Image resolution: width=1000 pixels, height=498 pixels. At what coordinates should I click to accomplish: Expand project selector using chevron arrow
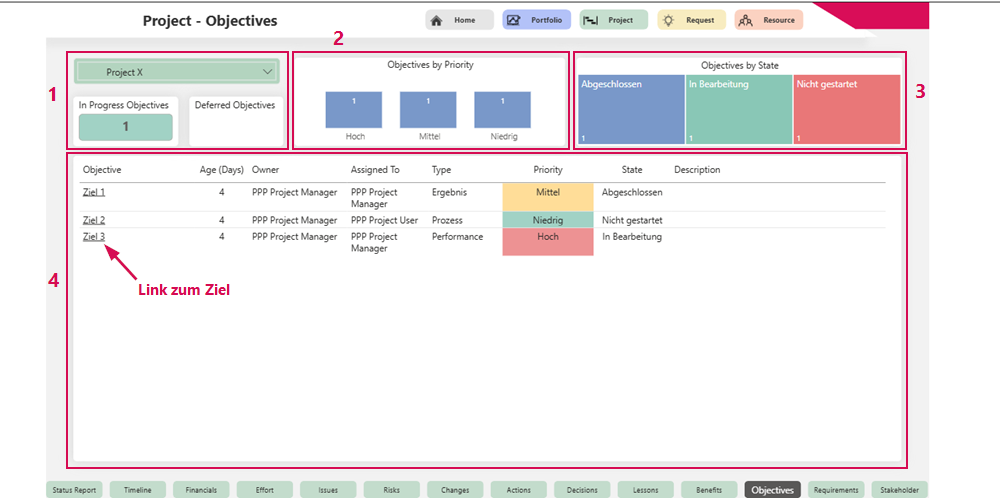pyautogui.click(x=267, y=72)
